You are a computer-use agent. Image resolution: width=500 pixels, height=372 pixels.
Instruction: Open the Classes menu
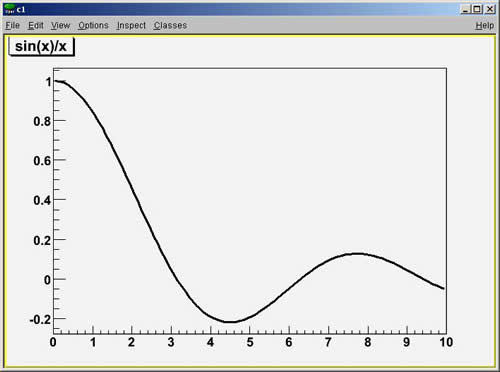pos(170,25)
